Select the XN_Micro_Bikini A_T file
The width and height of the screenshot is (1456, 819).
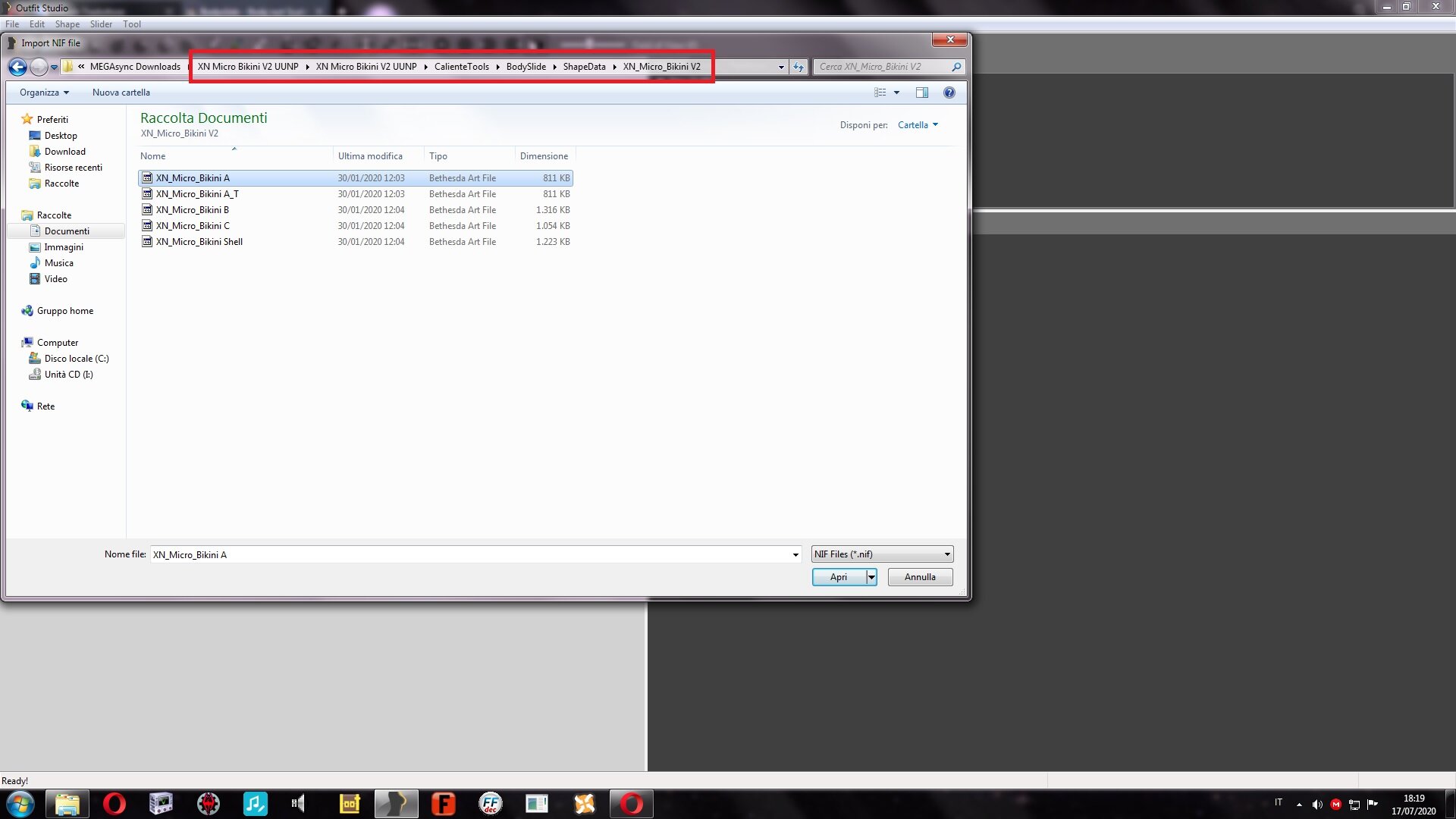[355, 194]
